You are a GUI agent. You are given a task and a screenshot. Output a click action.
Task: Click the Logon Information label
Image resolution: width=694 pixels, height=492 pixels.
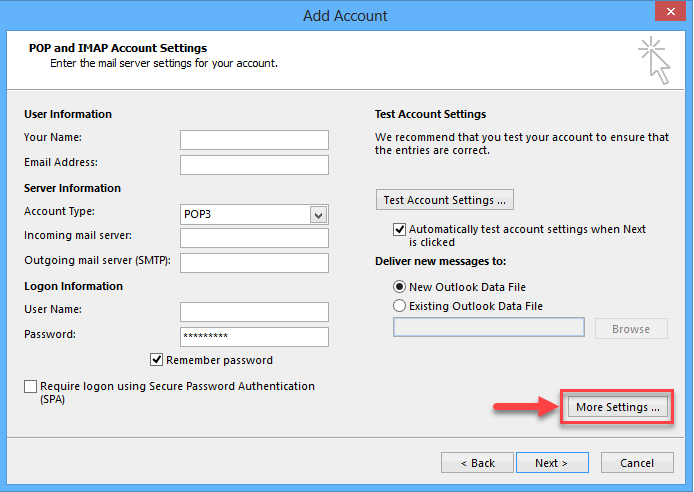click(73, 286)
